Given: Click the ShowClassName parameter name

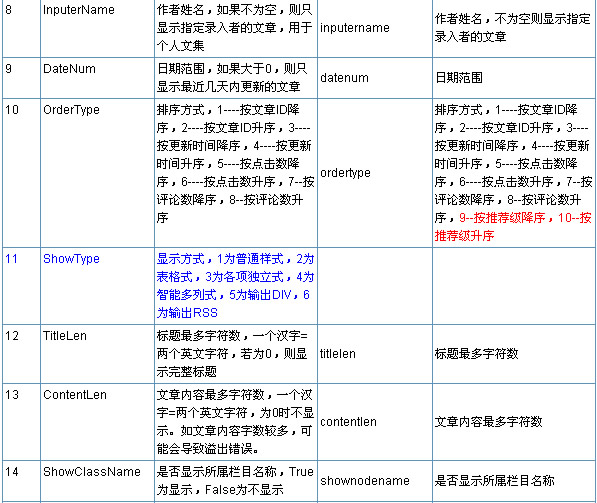Looking at the screenshot, I should point(92,472).
